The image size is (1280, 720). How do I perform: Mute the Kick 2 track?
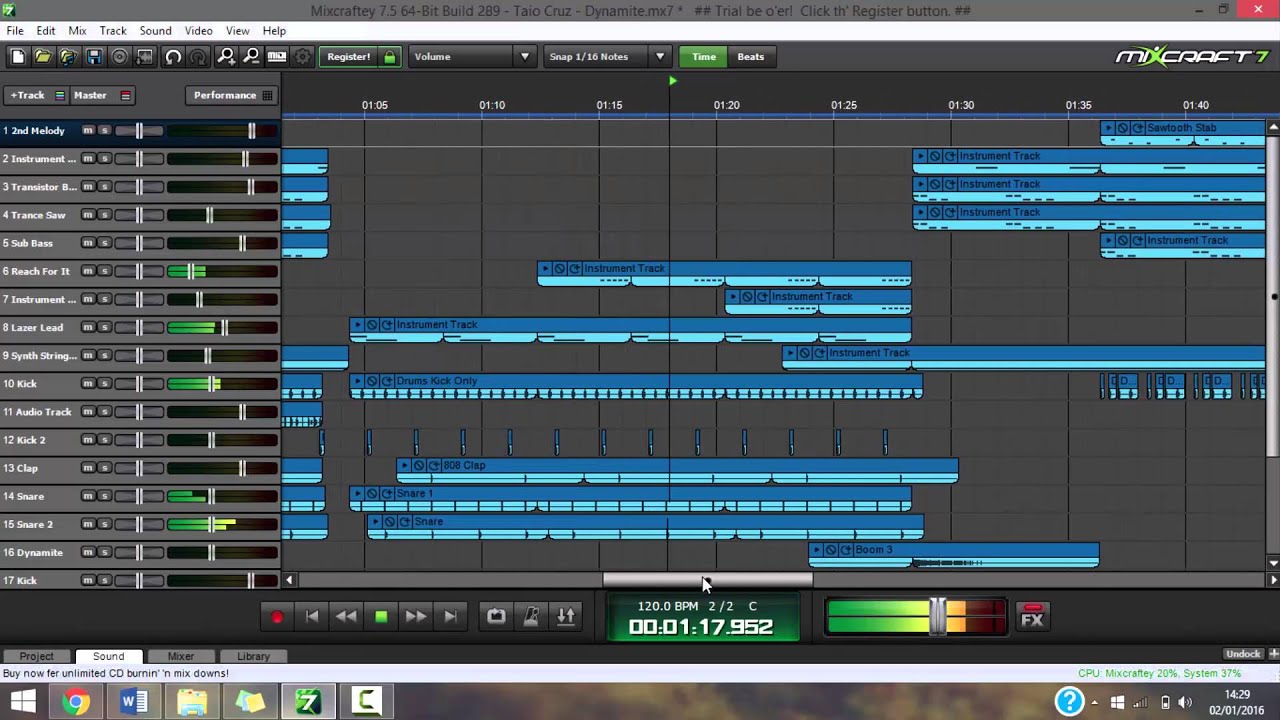(88, 440)
